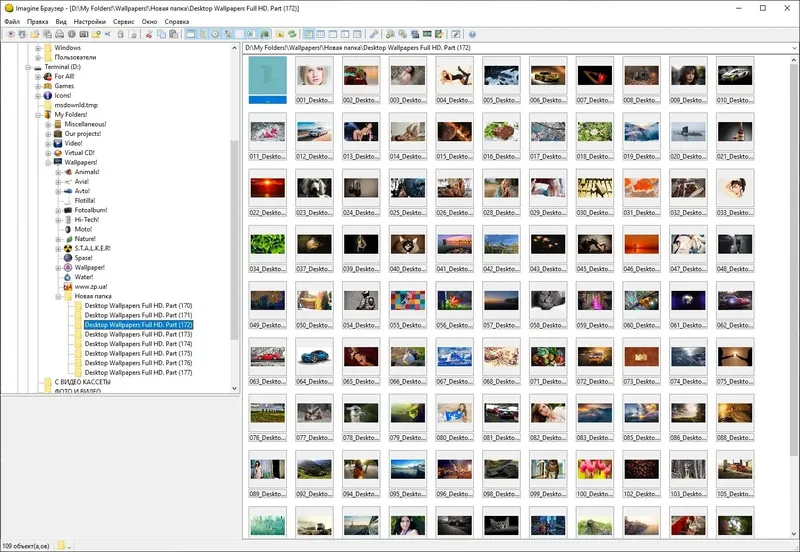The image size is (800, 552).
Task: Click the blue help icon in toolbar
Action: (x=472, y=34)
